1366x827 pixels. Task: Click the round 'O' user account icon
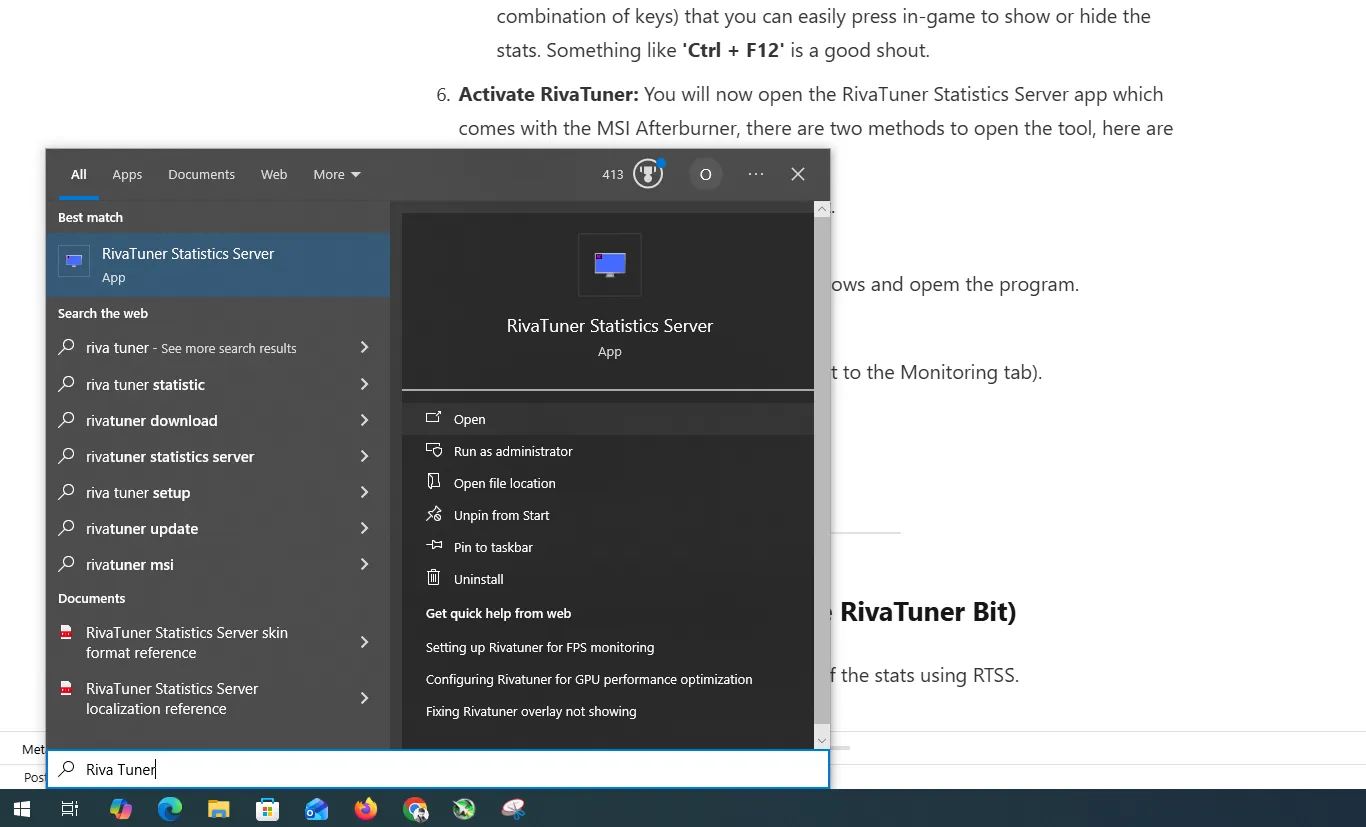pos(705,174)
